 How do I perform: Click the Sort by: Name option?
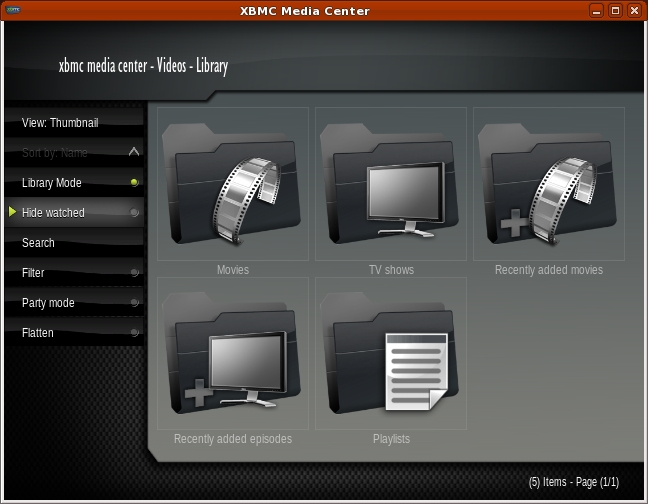(x=55, y=153)
